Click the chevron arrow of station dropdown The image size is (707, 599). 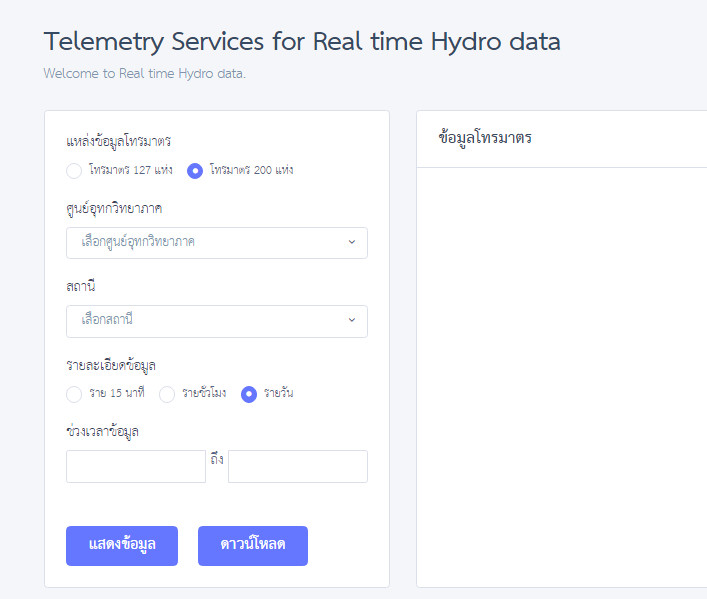click(352, 320)
